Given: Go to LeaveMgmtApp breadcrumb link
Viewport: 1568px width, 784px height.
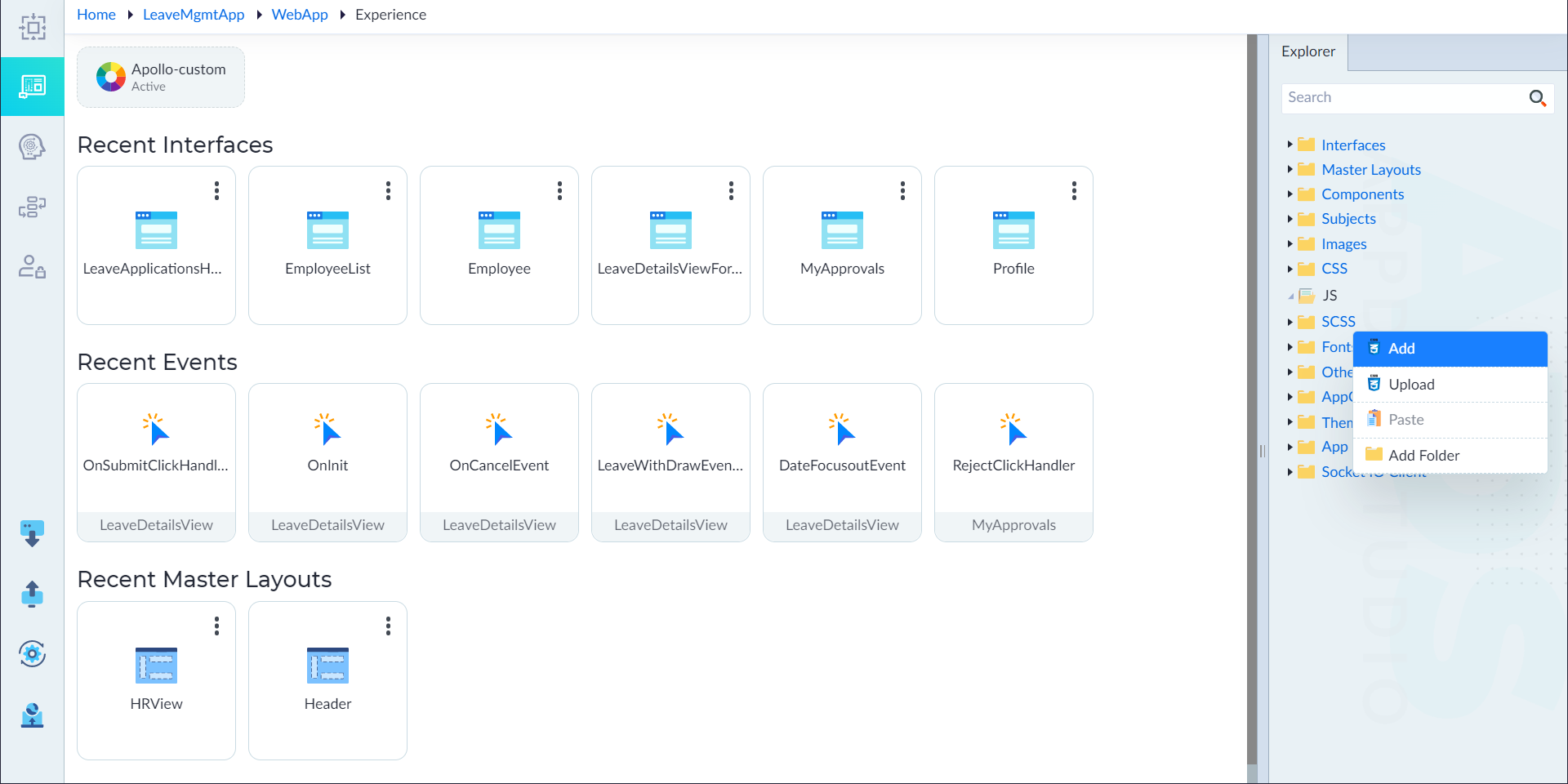Looking at the screenshot, I should [194, 15].
